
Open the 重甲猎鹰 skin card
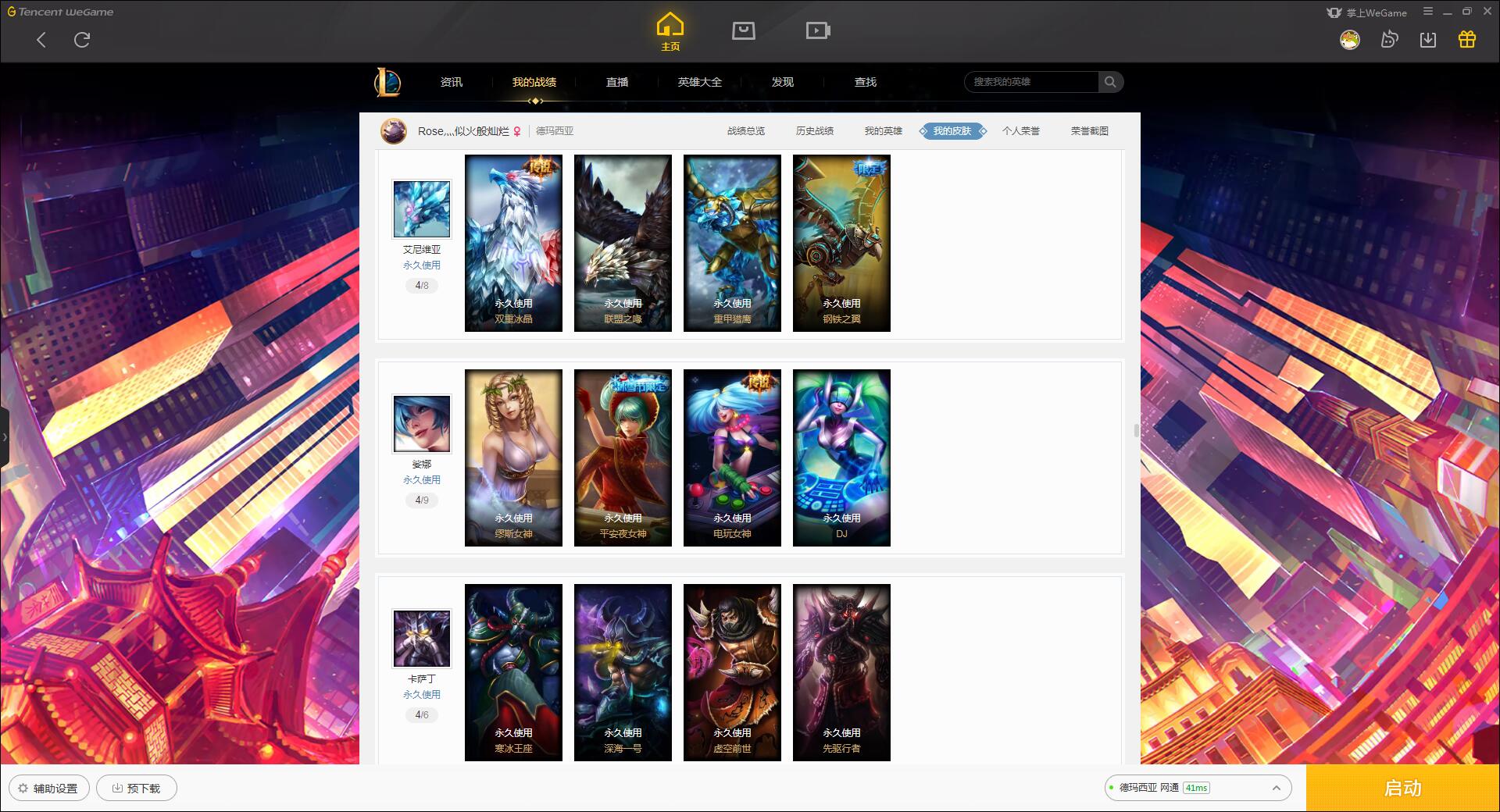(x=732, y=243)
